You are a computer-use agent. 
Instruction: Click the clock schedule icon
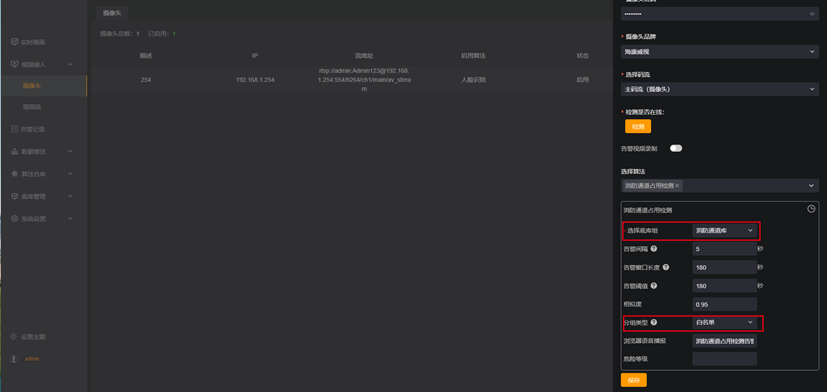(x=811, y=209)
